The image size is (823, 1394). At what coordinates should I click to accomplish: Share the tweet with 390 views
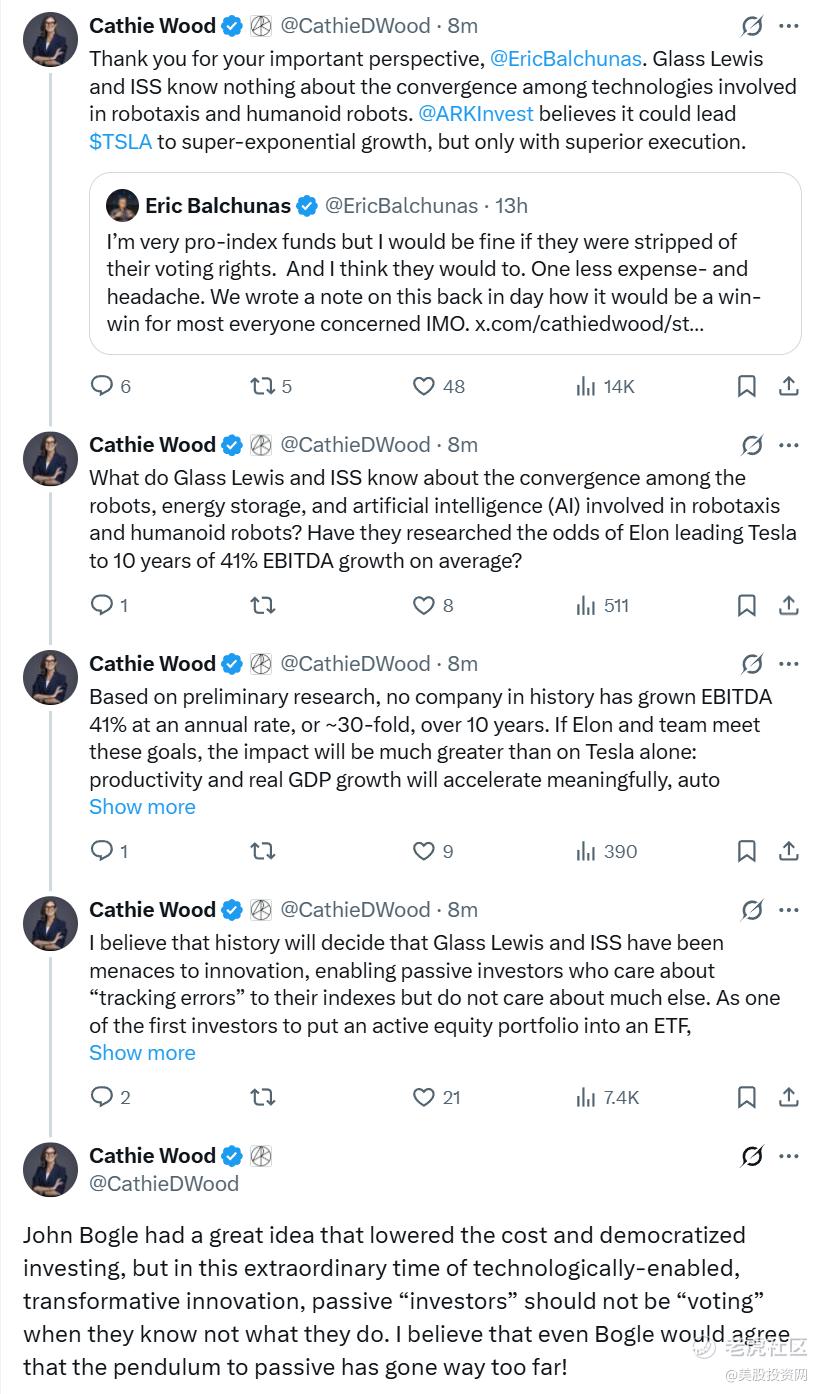pos(788,851)
